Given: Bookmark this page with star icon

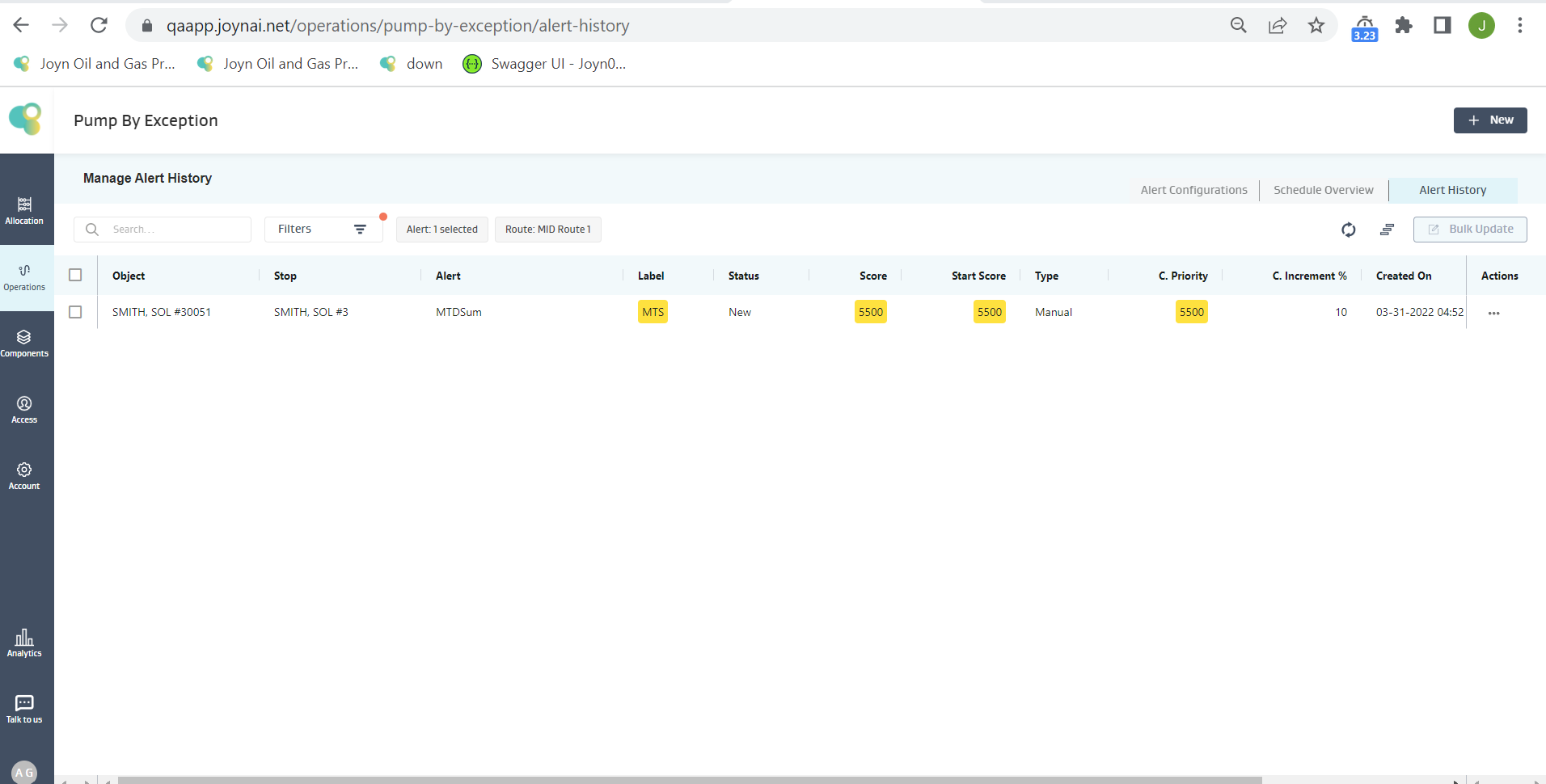Looking at the screenshot, I should 1316,26.
